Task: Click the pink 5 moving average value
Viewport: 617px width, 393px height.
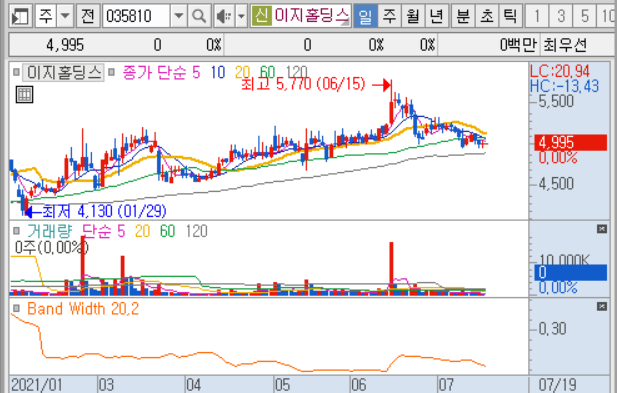Action: [x=196, y=72]
